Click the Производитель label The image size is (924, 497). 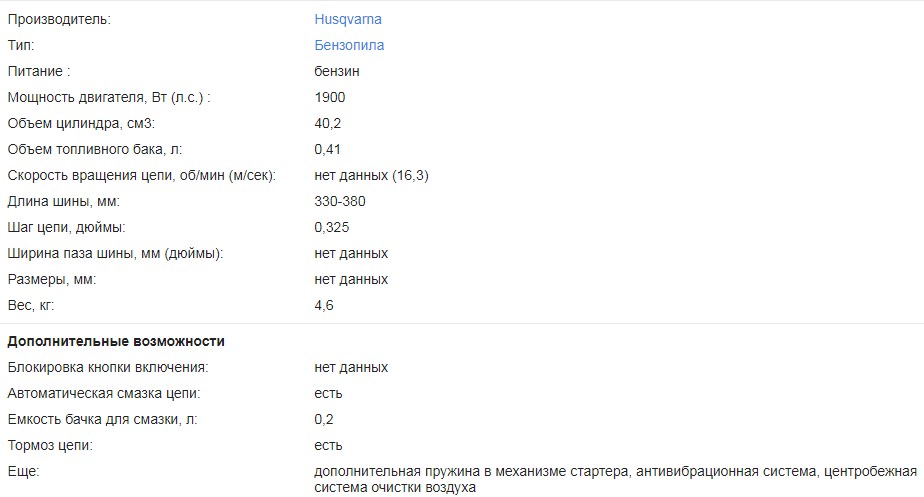point(59,19)
